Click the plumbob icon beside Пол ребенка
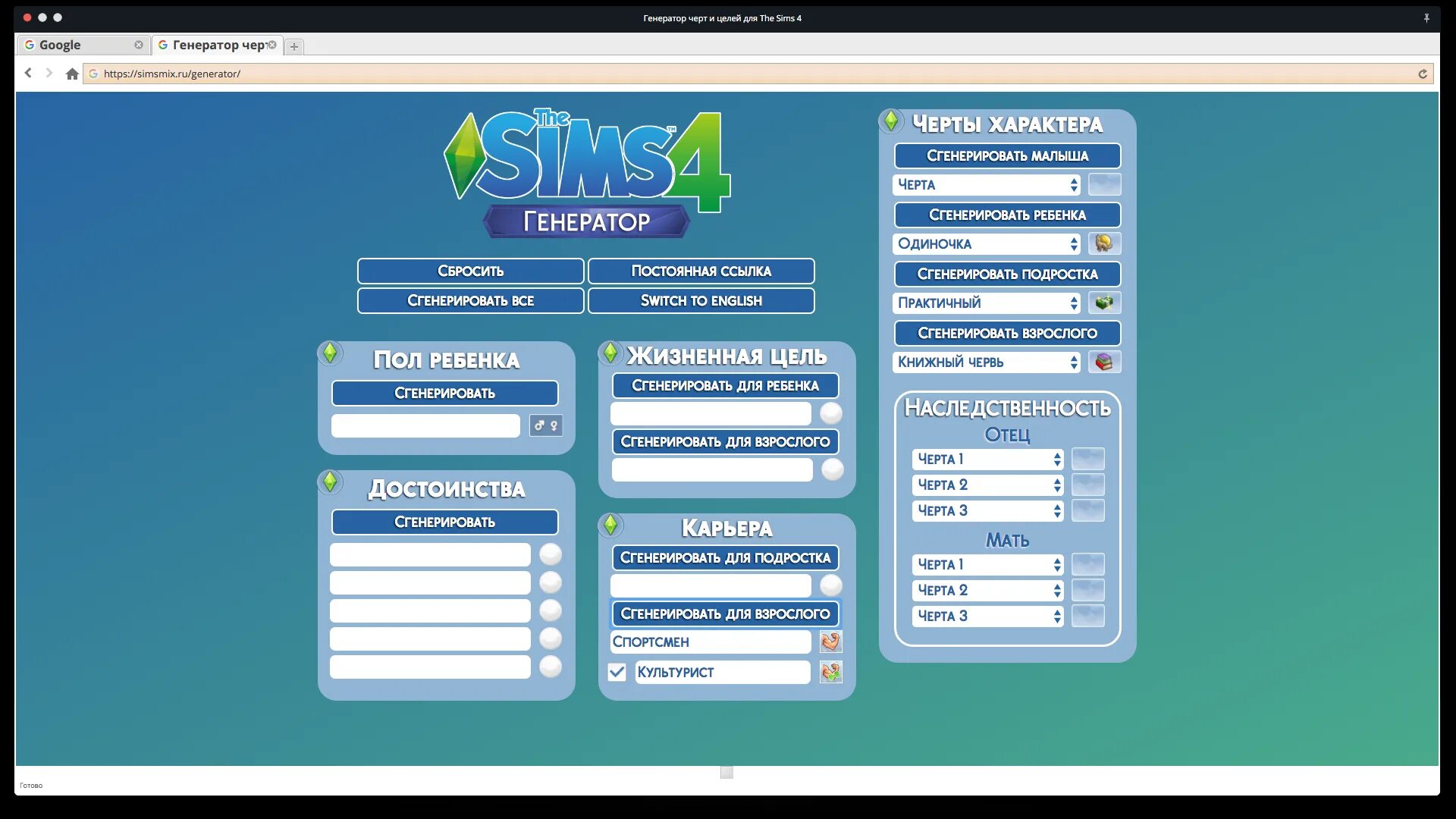The image size is (1456, 819). point(330,353)
